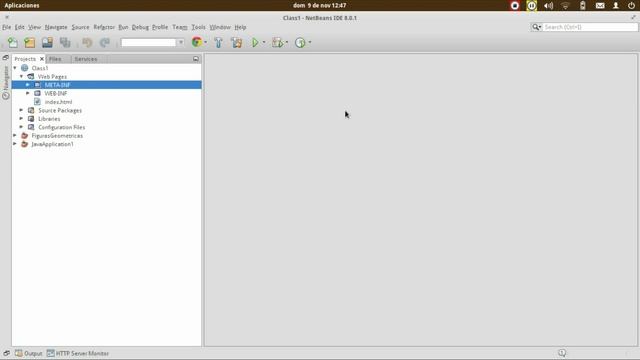Click the Redo toolbar icon

point(105,42)
